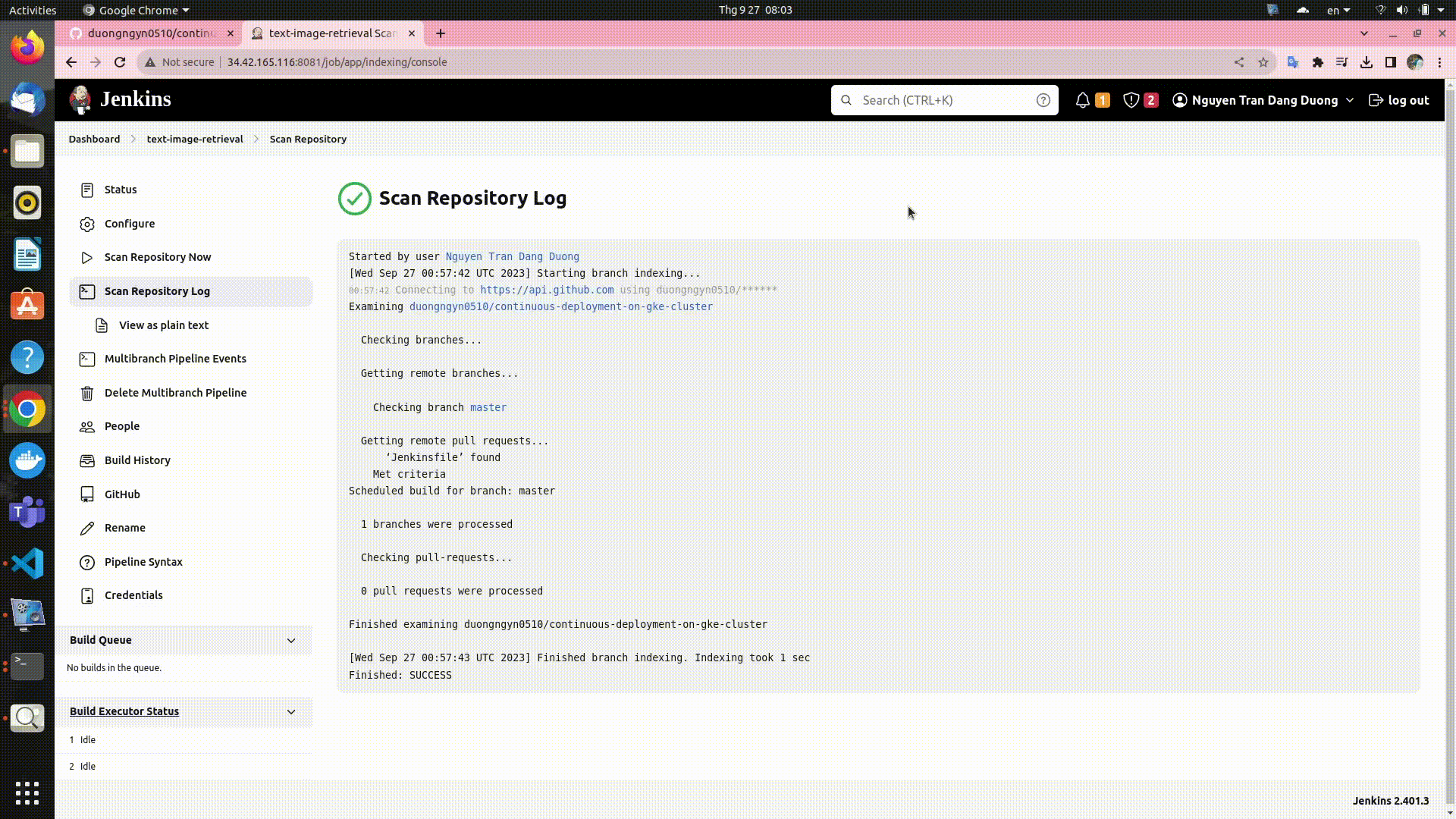
Task: Collapse the Build Queue panel
Action: (291, 641)
